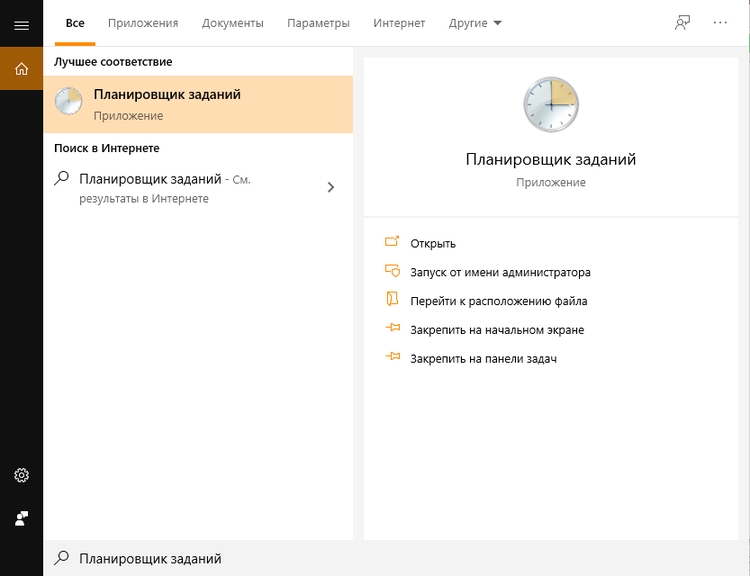Click the magnifier icon in search box
This screenshot has width=750, height=576.
[62, 557]
